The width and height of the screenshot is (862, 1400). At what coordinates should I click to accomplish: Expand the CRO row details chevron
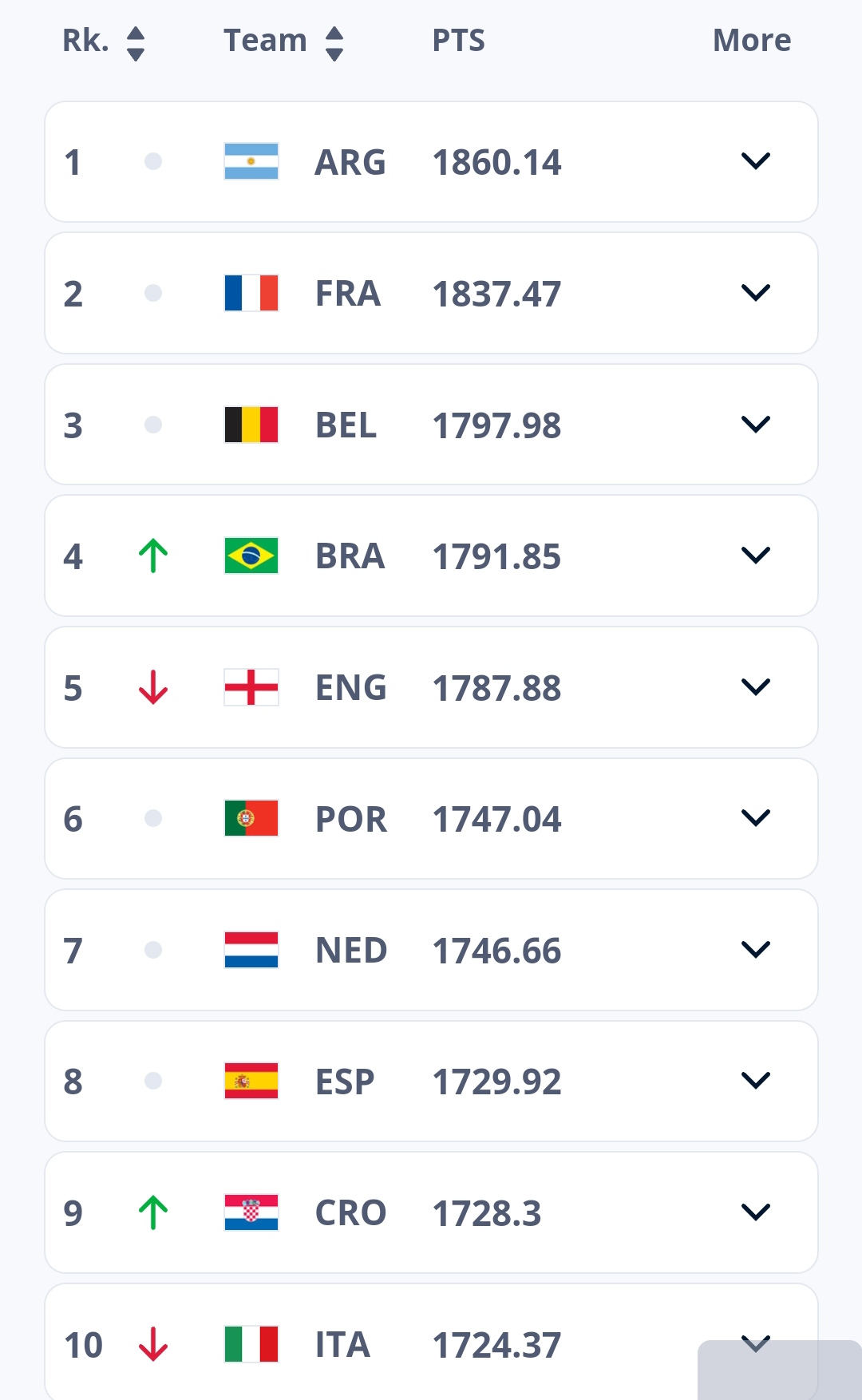point(755,1212)
